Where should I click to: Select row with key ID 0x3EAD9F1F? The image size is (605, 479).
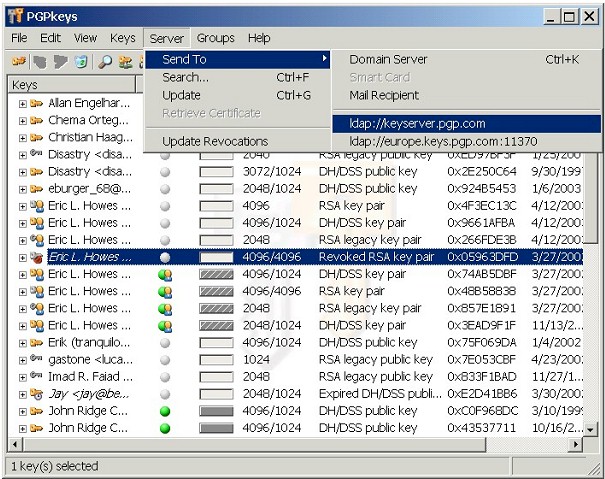click(x=296, y=326)
